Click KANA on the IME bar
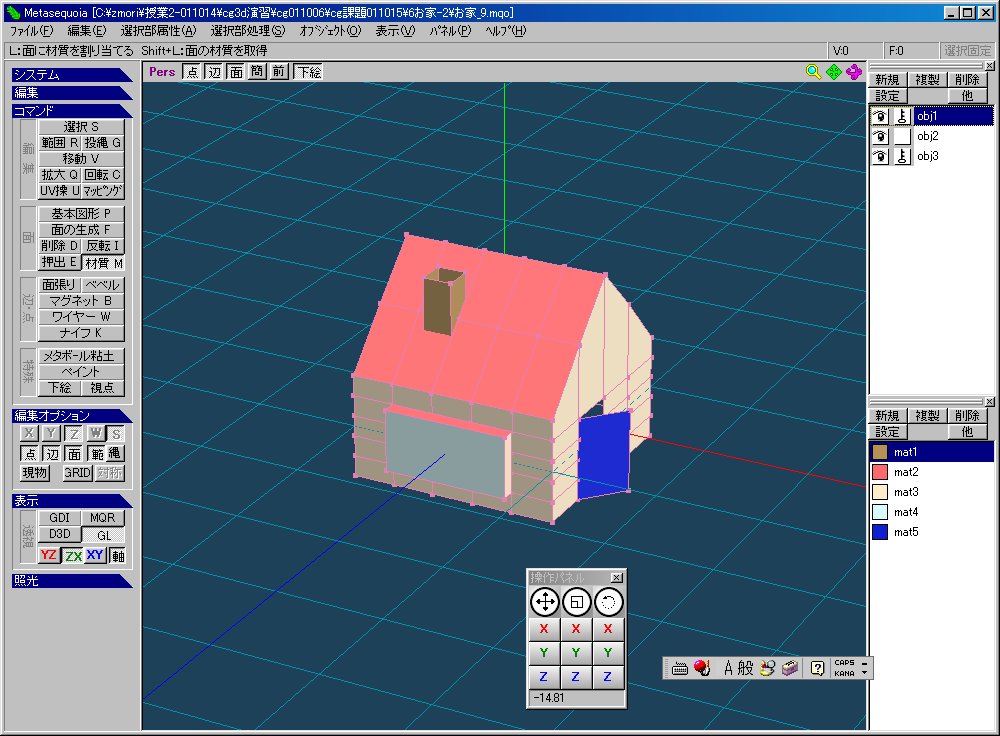 [x=844, y=673]
